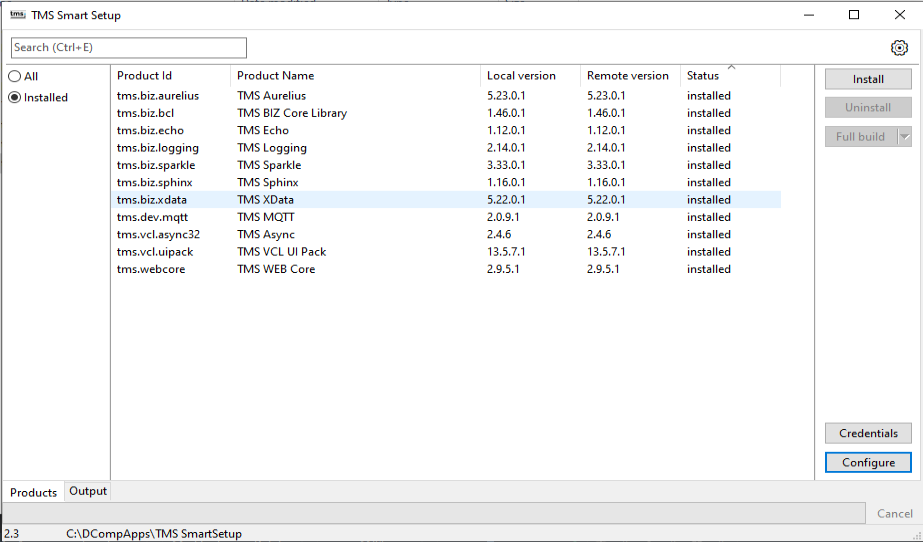Select the TMS MQTT product row
The height and width of the screenshot is (542, 923).
pos(265,217)
